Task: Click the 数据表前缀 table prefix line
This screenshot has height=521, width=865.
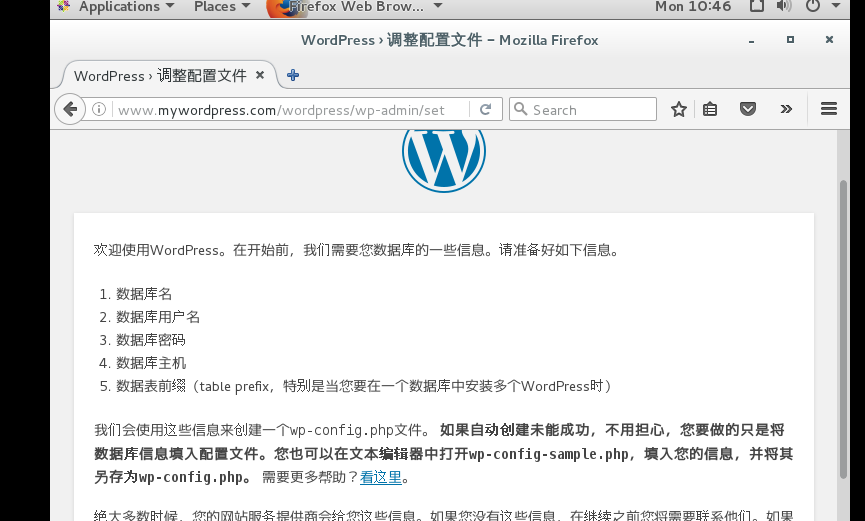Action: pos(364,386)
